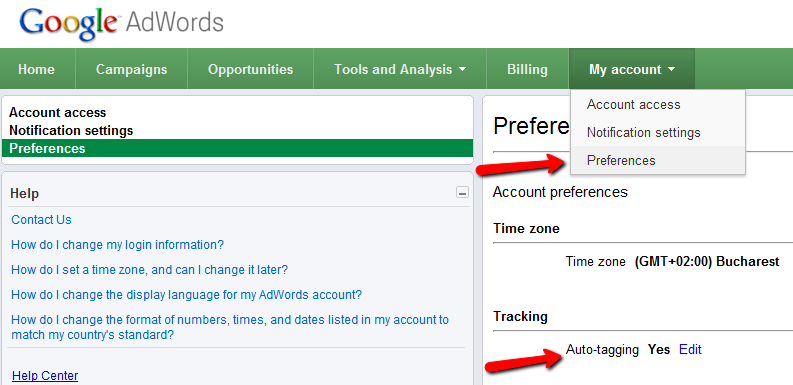This screenshot has height=385, width=793.
Task: Open the Billing tab
Action: tap(527, 69)
